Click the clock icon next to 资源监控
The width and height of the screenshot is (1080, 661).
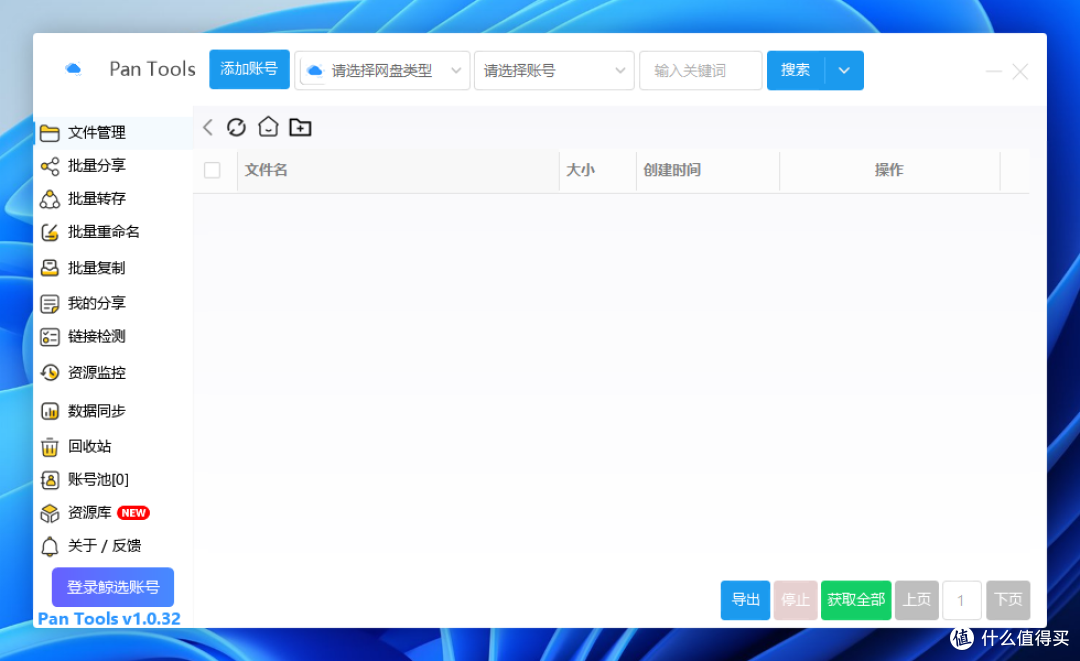(50, 373)
